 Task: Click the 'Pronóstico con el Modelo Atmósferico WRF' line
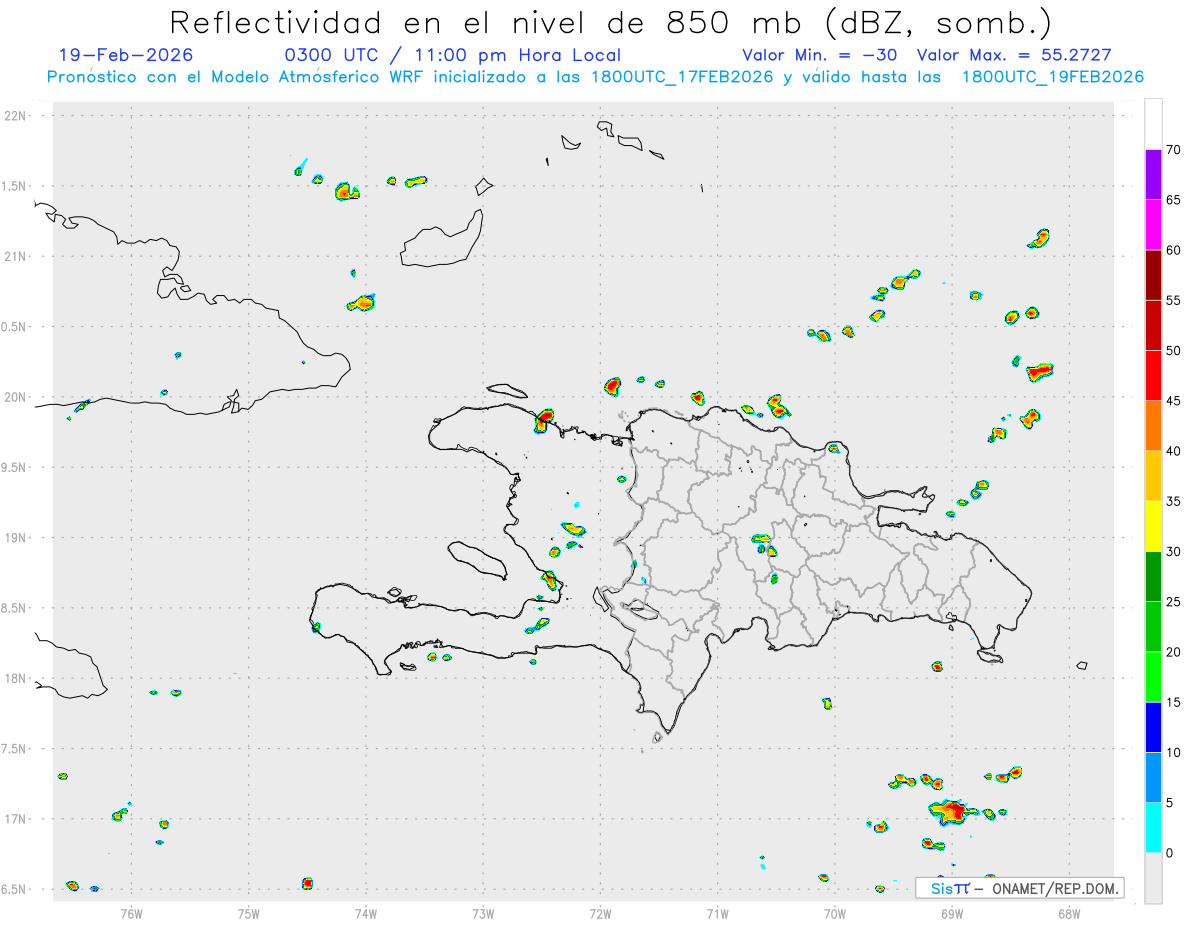(x=595, y=77)
